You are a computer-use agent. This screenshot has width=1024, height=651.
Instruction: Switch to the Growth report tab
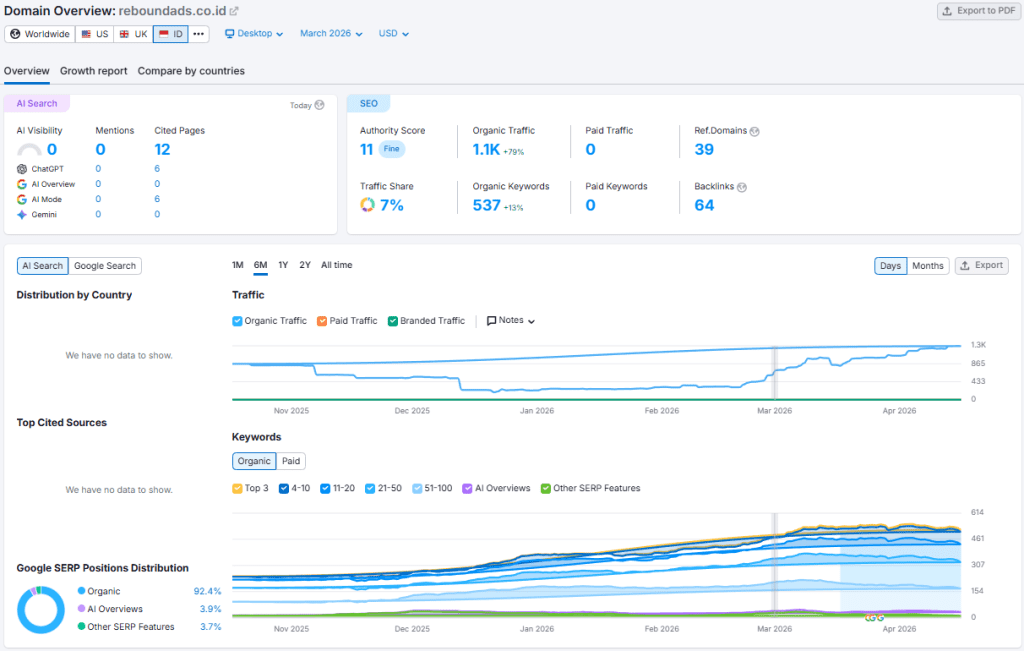point(93,71)
